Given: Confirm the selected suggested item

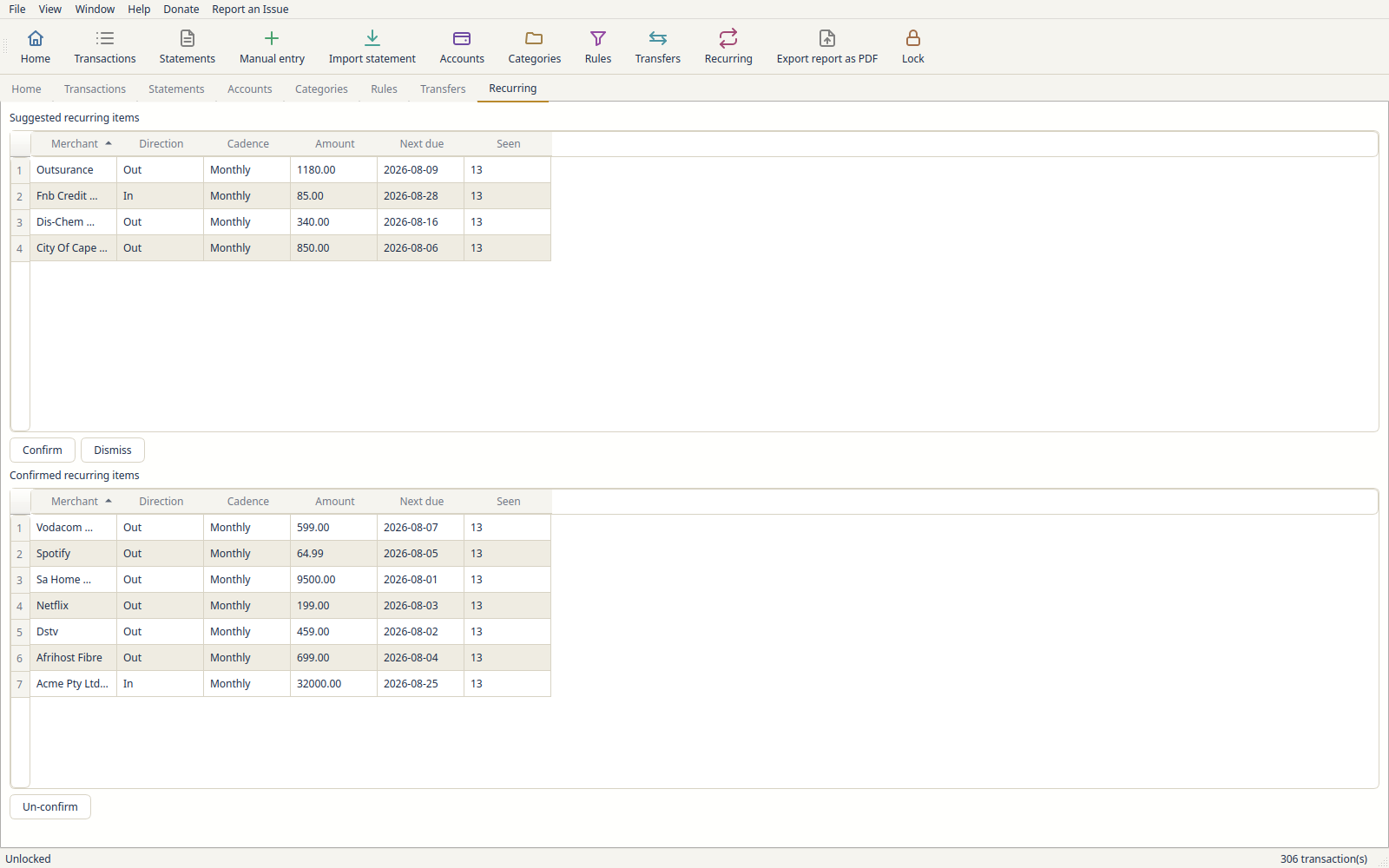Looking at the screenshot, I should coord(43,450).
